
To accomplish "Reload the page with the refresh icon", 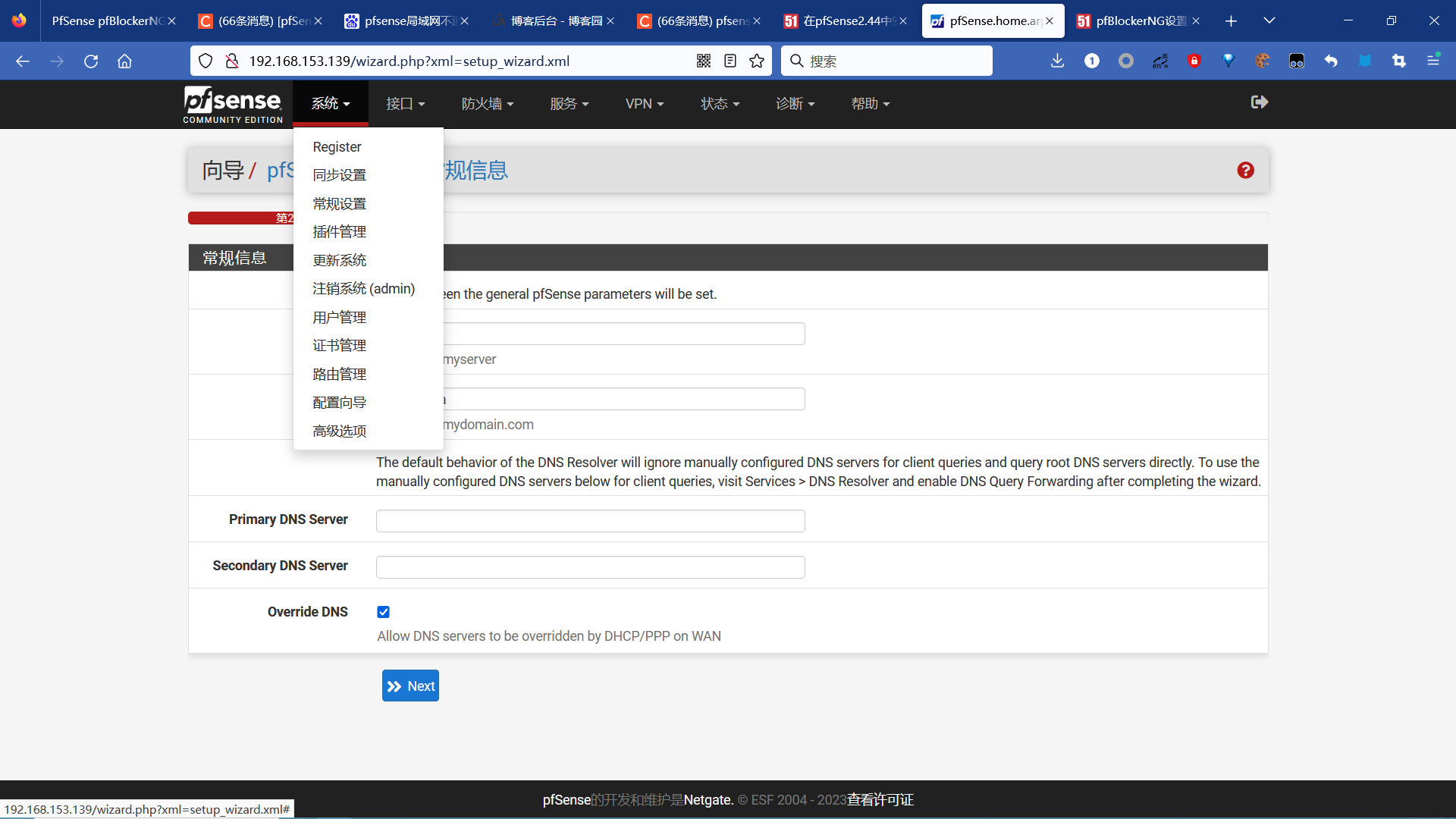I will click(91, 61).
